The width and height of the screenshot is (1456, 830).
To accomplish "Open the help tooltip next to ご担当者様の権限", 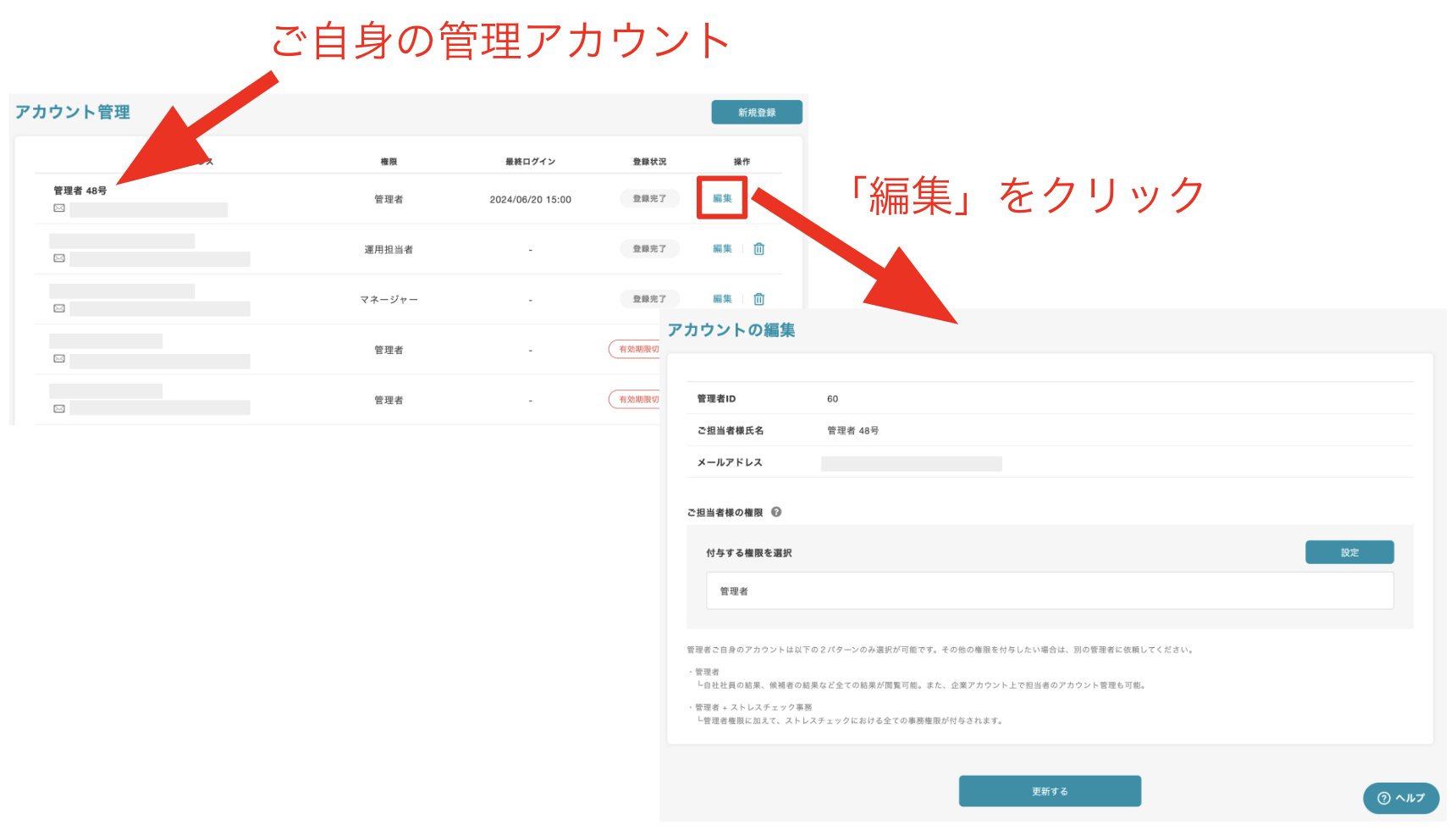I will 778,512.
